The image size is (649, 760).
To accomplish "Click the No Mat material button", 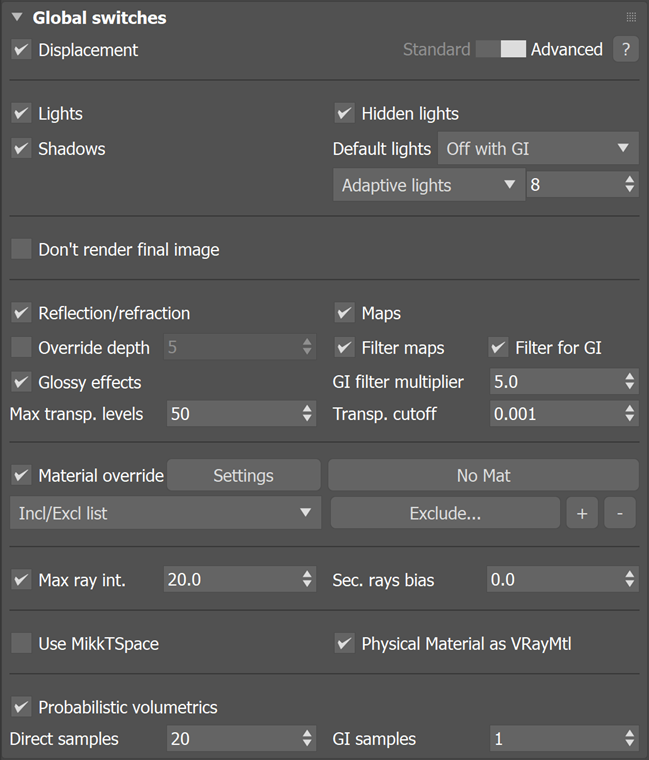I will pyautogui.click(x=483, y=476).
